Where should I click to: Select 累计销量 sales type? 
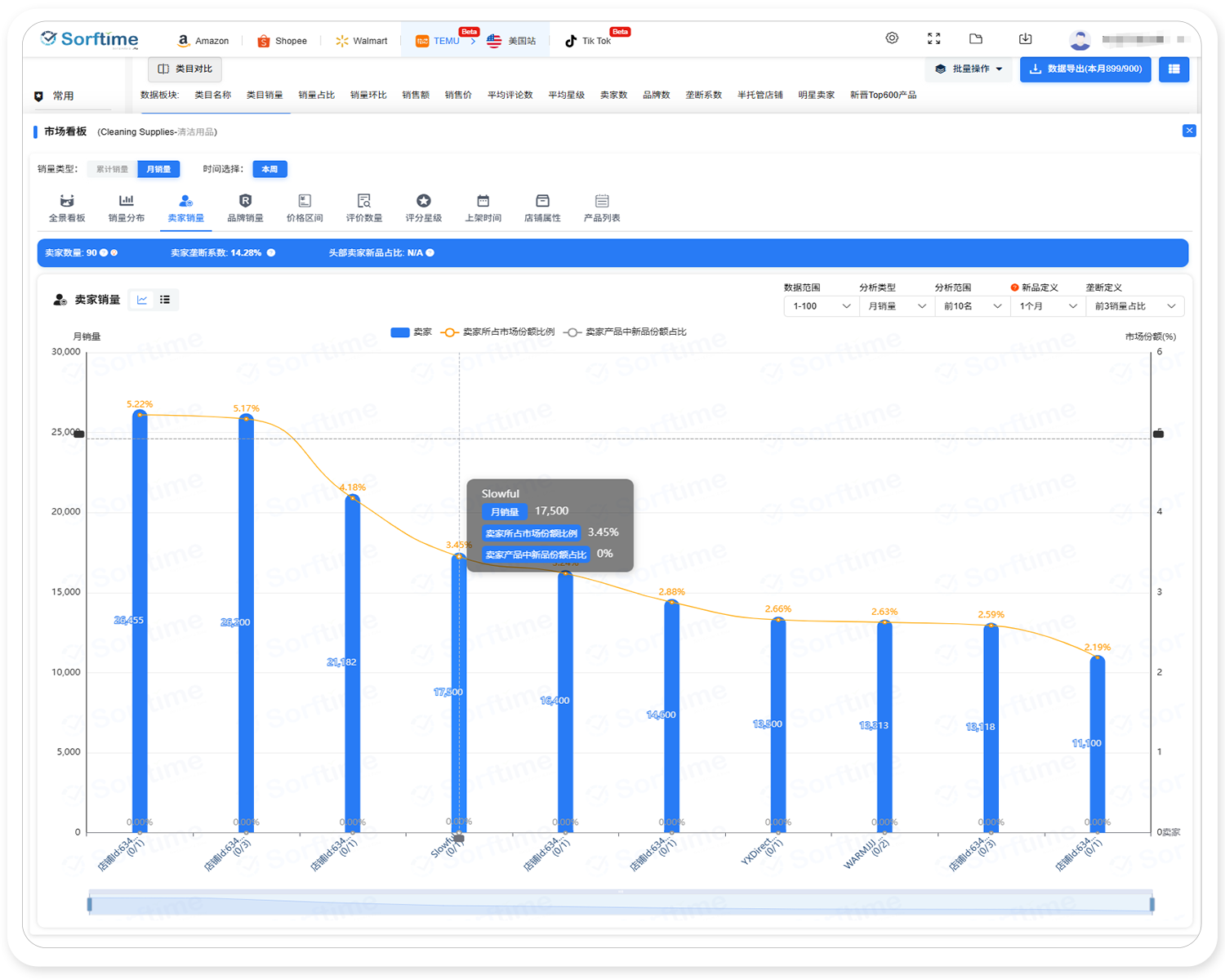point(112,169)
